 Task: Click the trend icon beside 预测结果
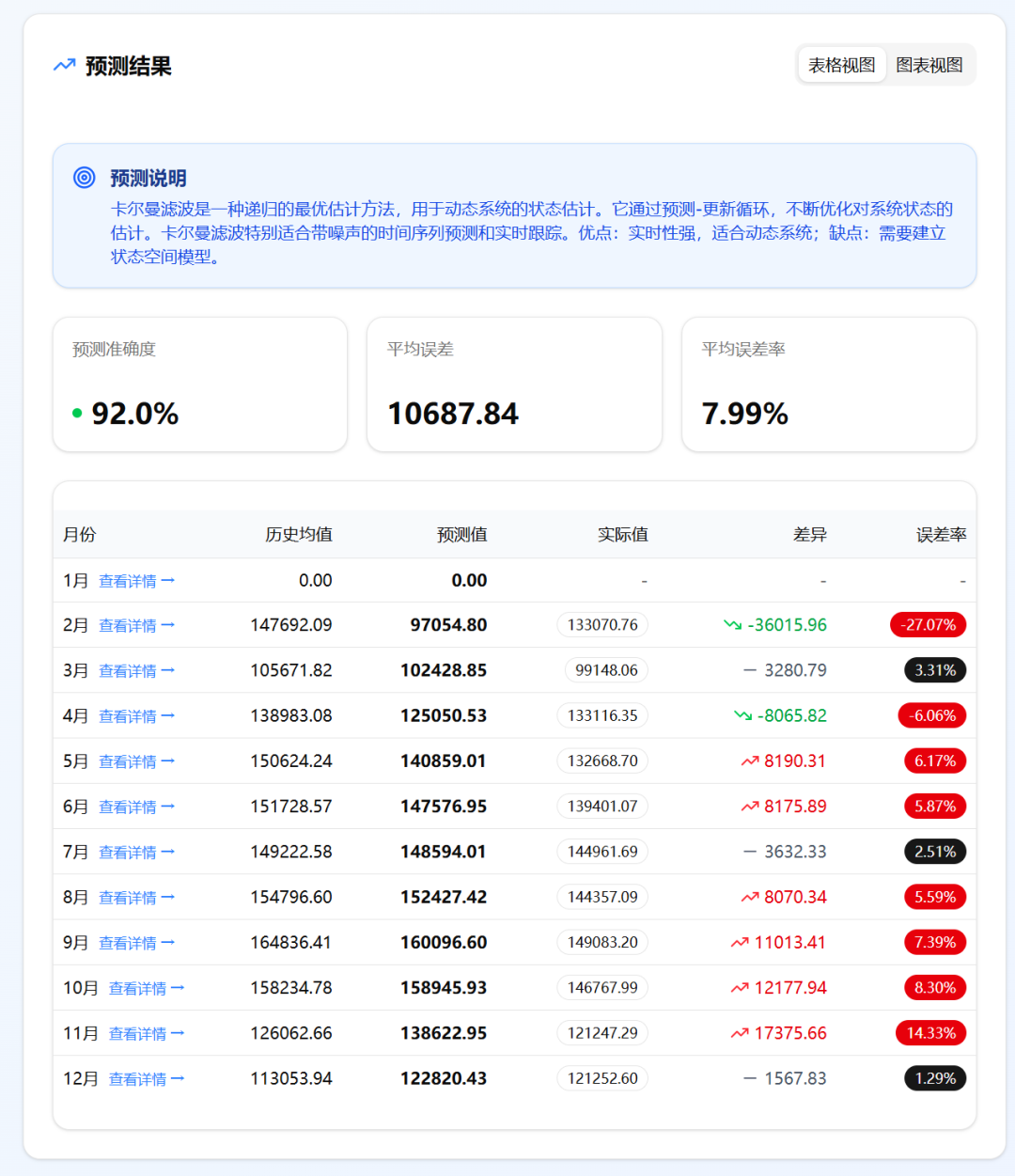click(64, 66)
